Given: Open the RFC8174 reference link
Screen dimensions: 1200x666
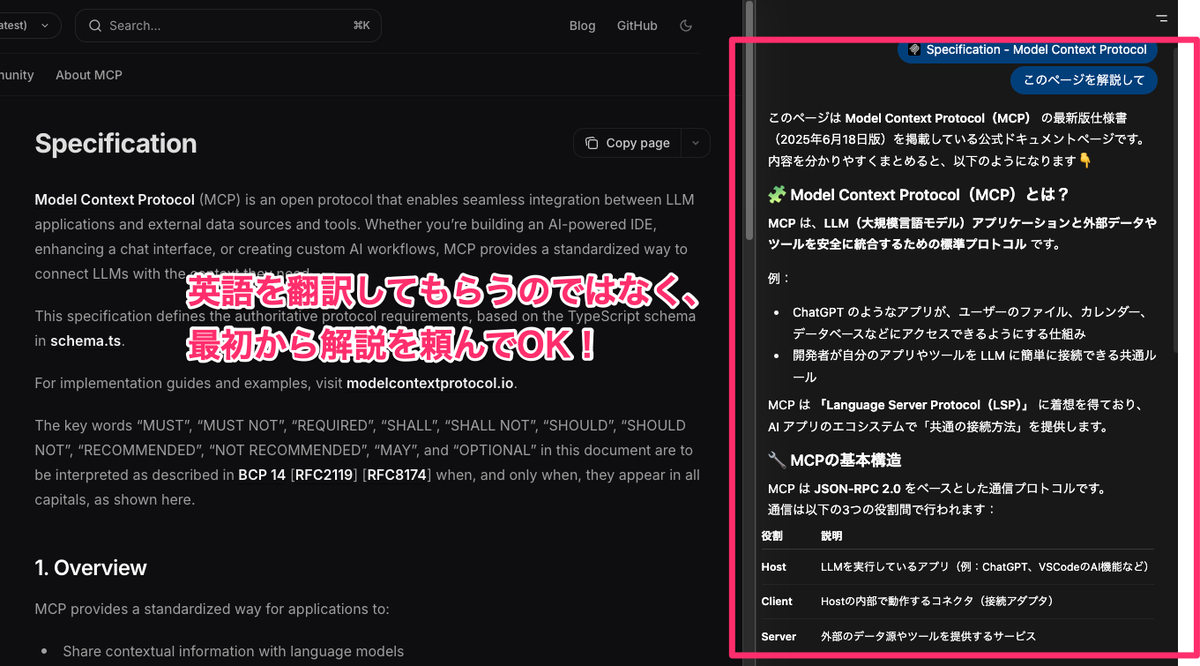Looking at the screenshot, I should point(396,475).
